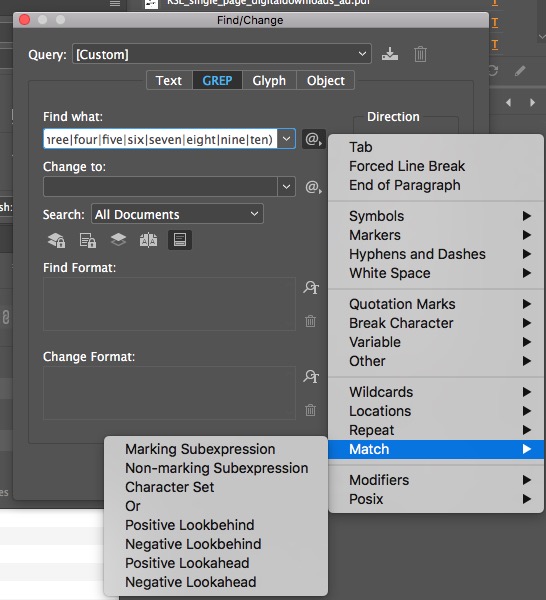Screen dimensions: 546x600
Task: Click Specify attributes to change icon
Action: coord(311,377)
